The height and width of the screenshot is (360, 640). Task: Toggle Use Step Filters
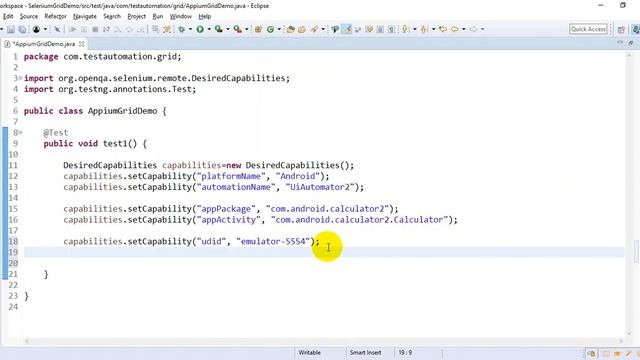pyautogui.click(x=167, y=29)
